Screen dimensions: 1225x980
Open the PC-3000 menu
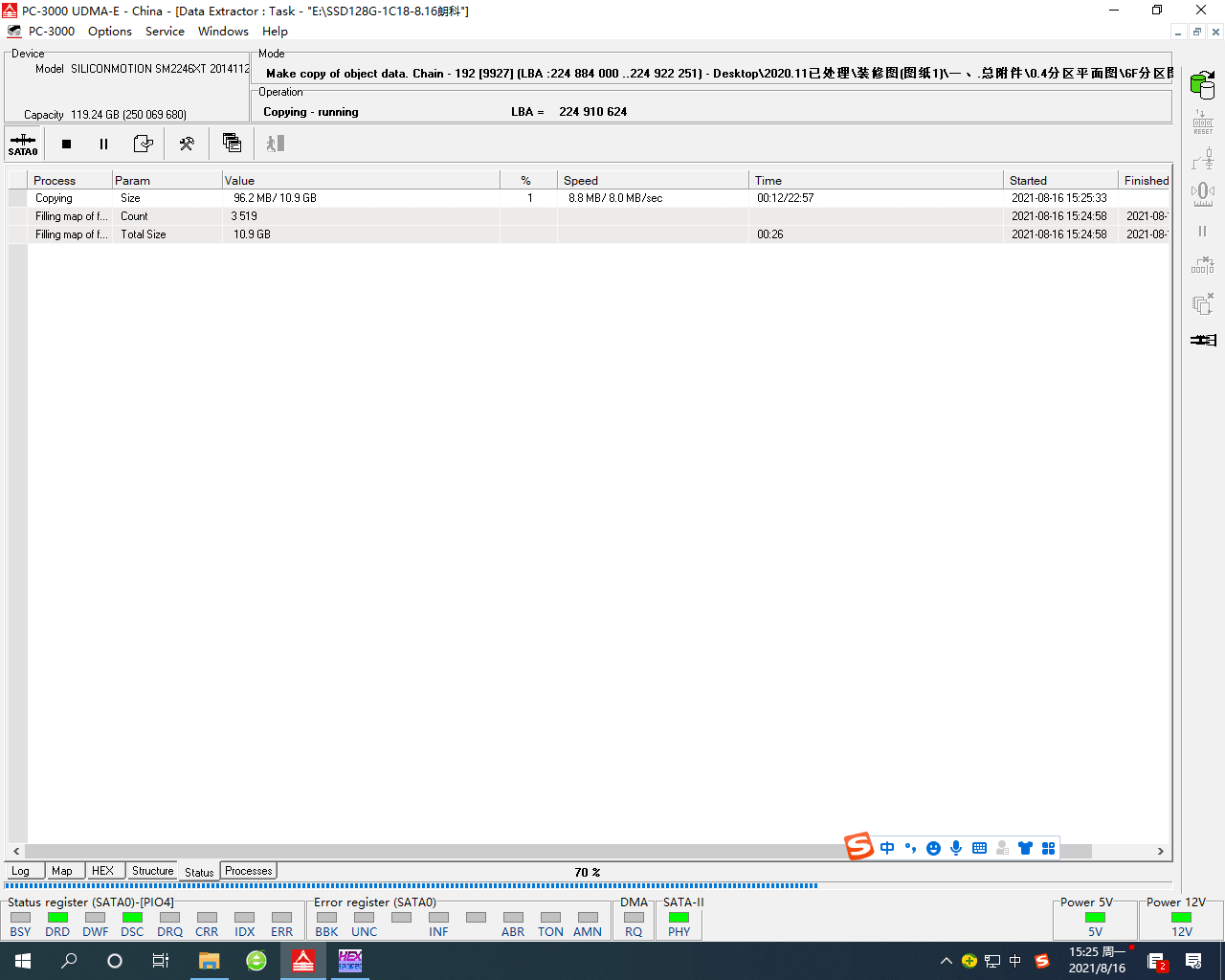tap(52, 32)
